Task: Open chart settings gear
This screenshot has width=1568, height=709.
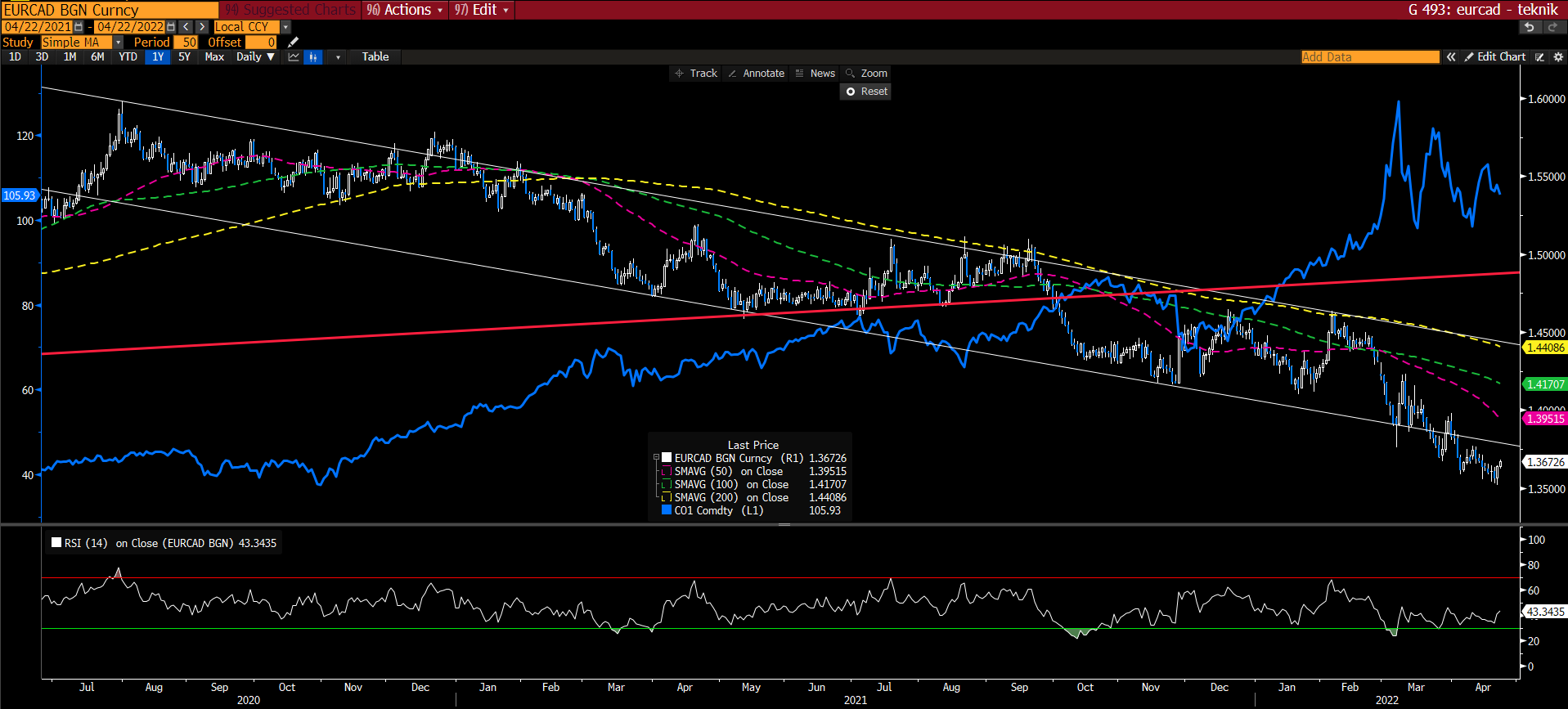Action: coord(1557,56)
